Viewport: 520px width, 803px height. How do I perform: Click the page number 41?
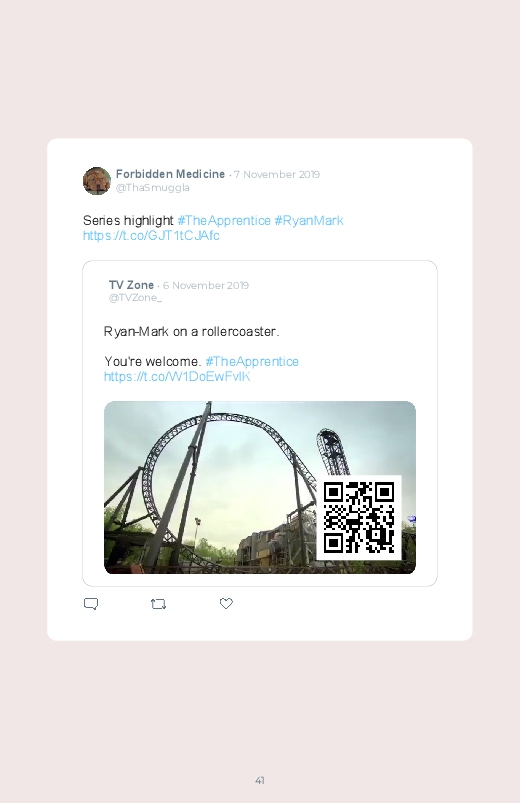[x=260, y=780]
